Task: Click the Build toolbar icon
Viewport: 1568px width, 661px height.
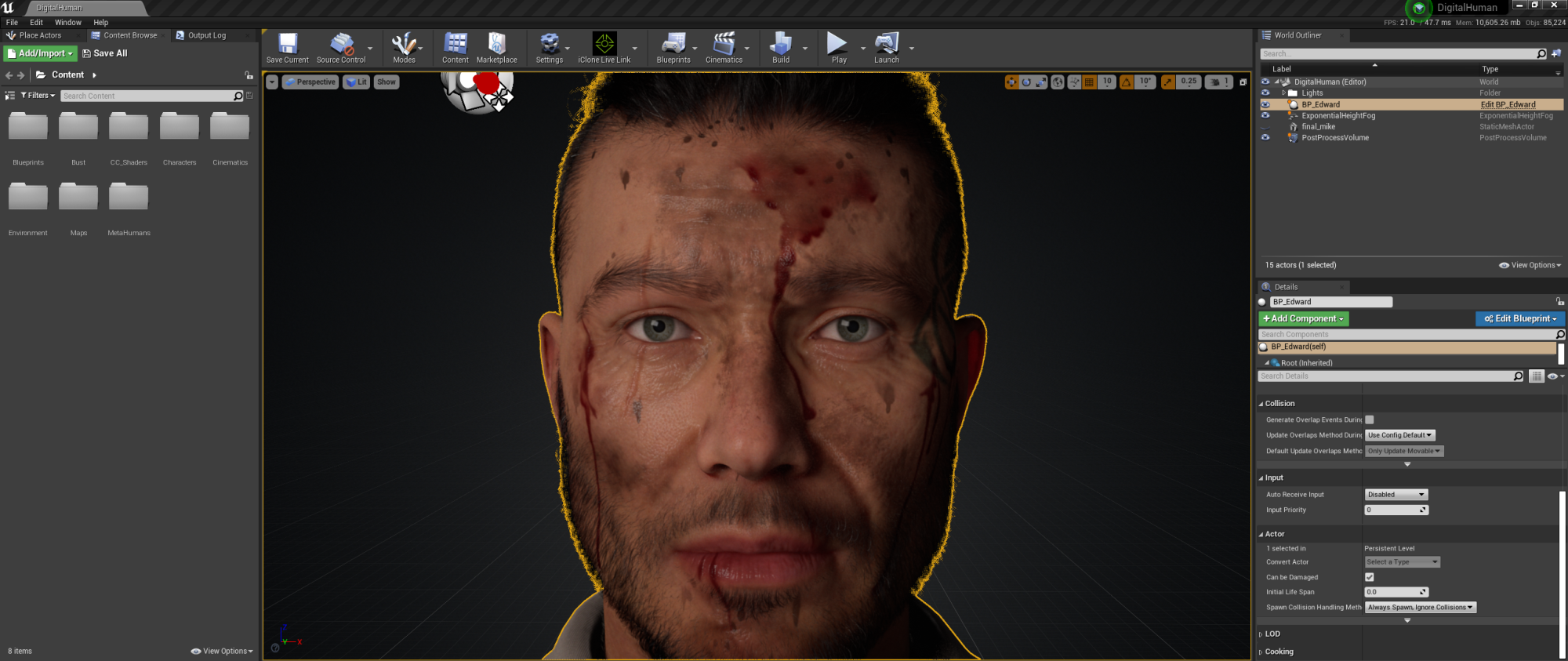Action: click(781, 48)
